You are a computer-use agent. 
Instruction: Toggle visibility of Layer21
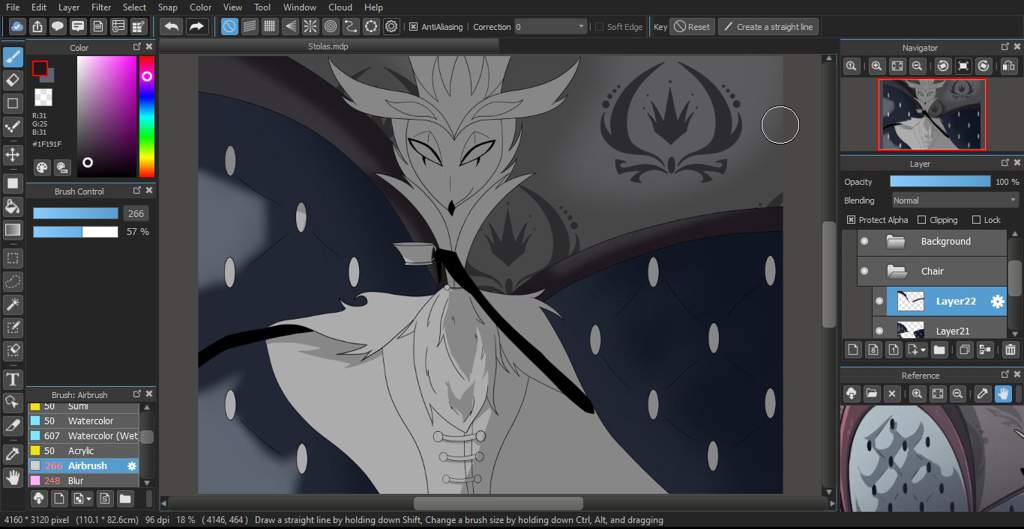click(879, 330)
